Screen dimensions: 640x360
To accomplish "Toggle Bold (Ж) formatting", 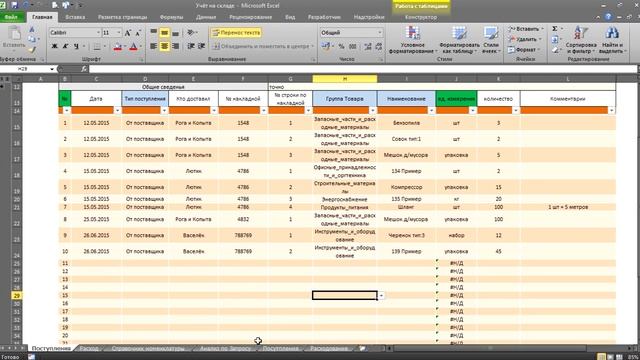I will click(54, 47).
